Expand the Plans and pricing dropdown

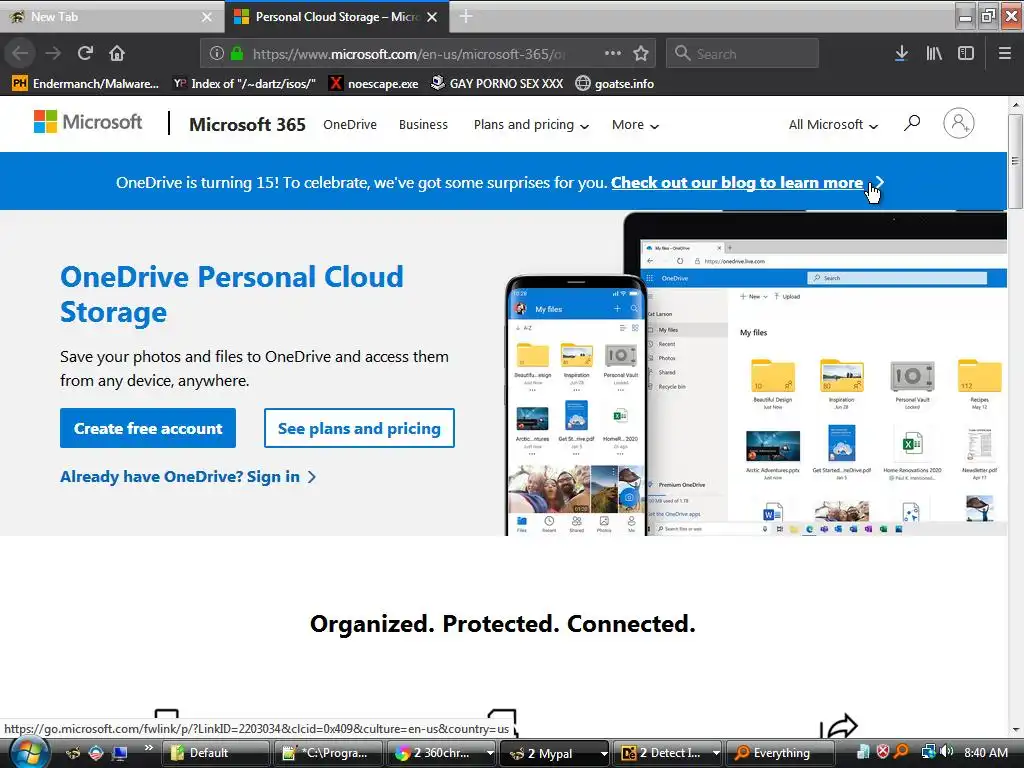coord(531,125)
